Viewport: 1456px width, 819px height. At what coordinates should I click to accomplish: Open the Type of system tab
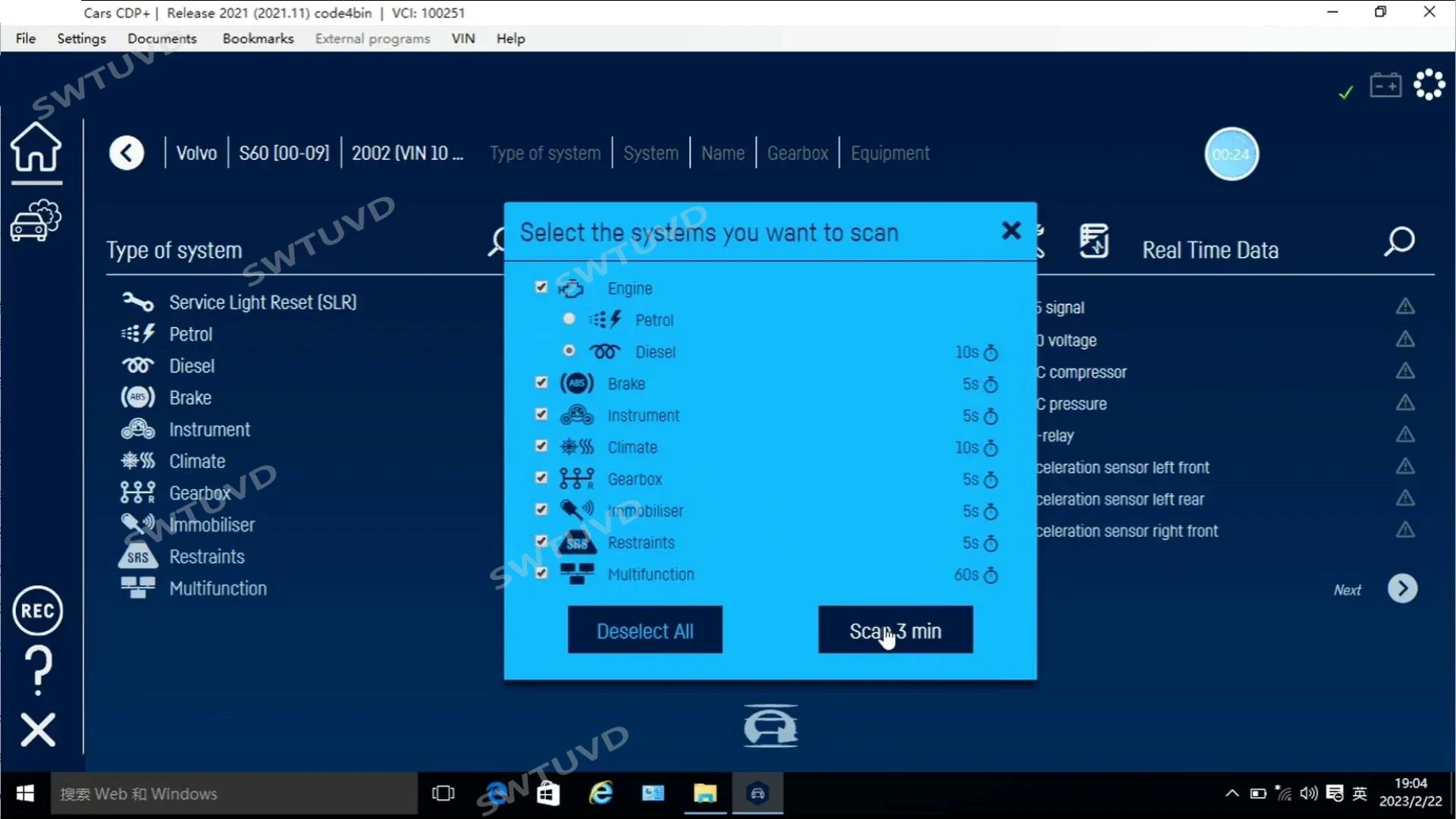click(x=545, y=153)
